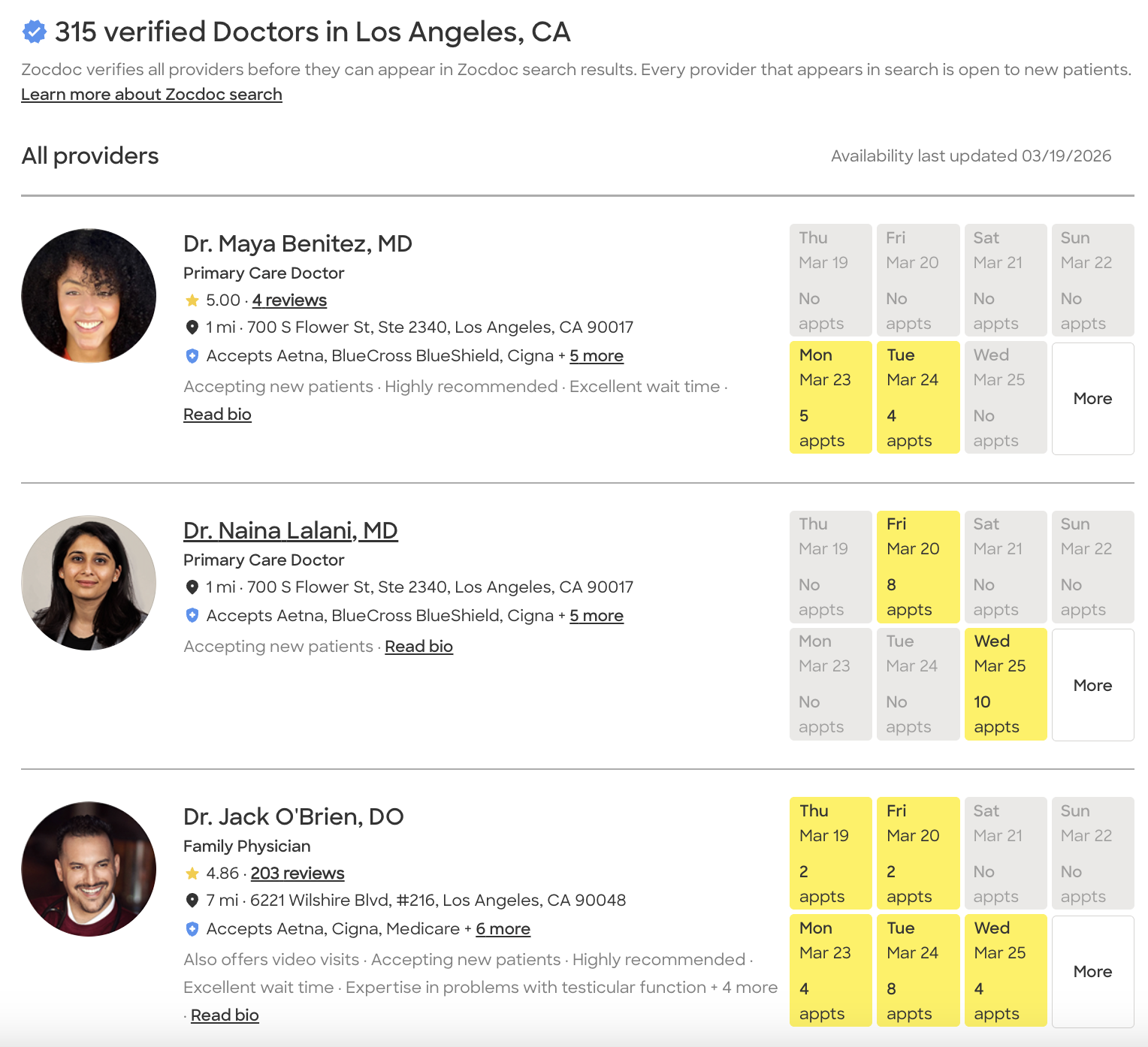This screenshot has width=1148, height=1047.
Task: Open Dr. Jack O'Brien's profile photo
Action: click(x=89, y=869)
